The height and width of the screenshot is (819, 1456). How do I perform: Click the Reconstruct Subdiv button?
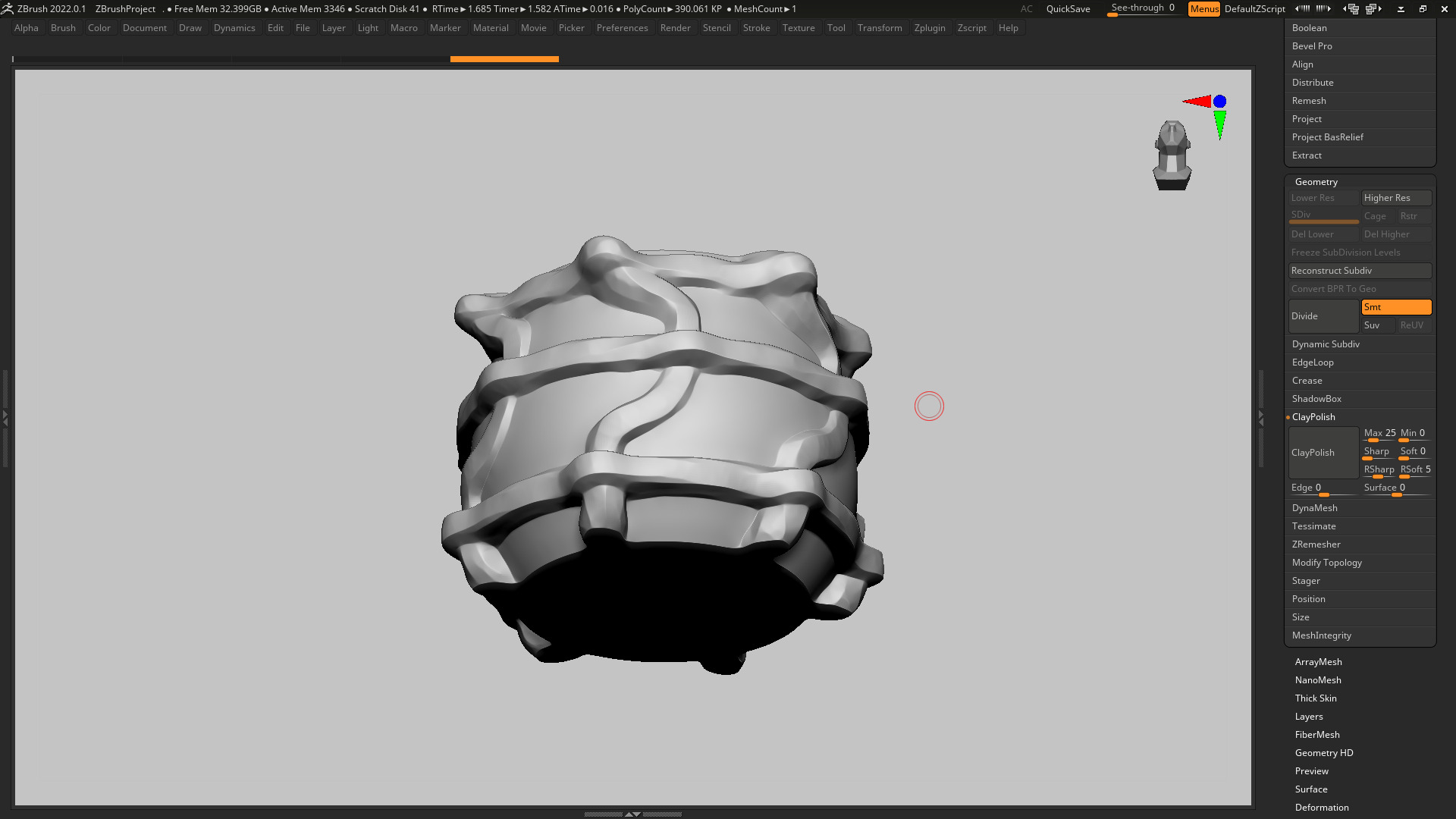1360,271
